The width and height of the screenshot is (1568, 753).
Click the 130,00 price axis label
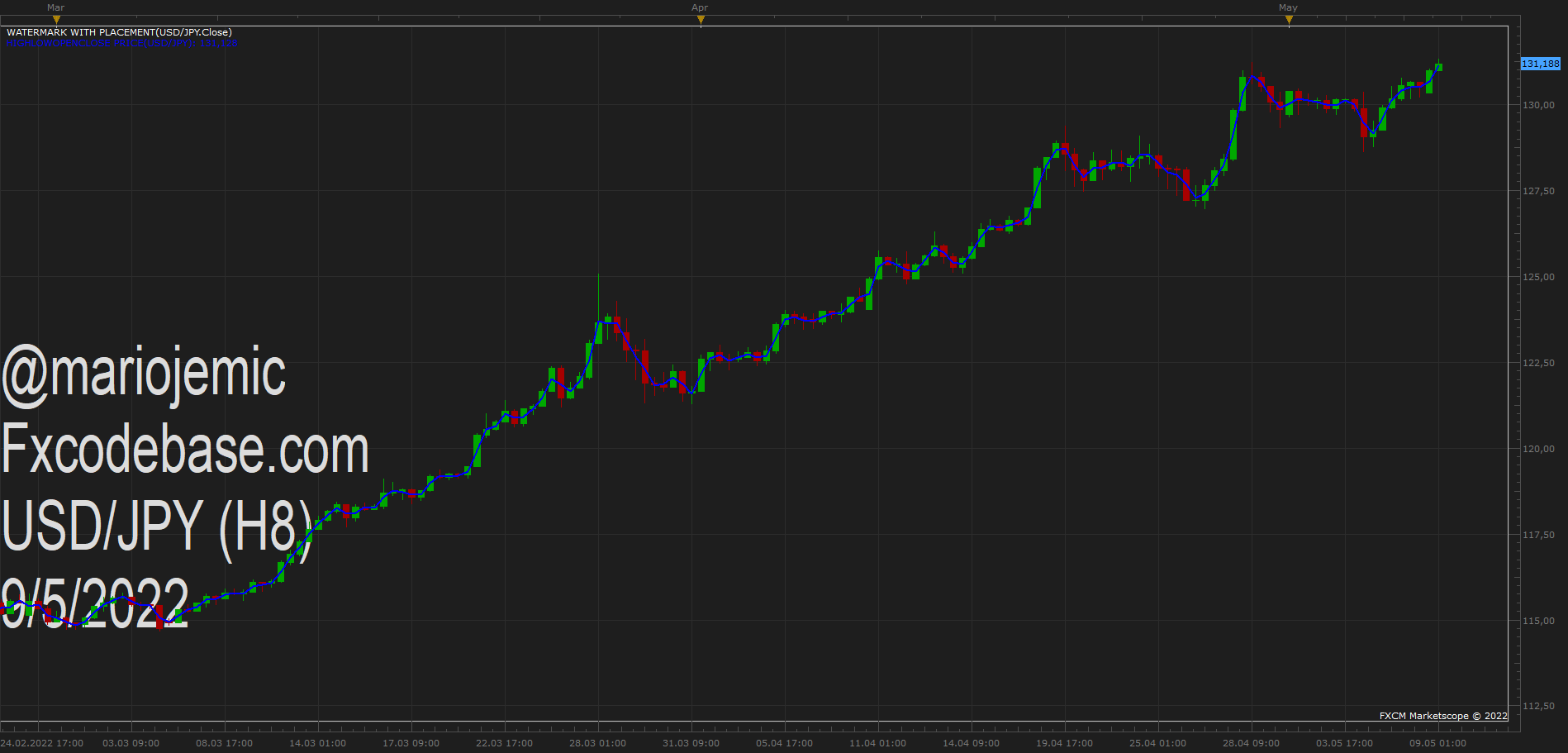click(1538, 105)
